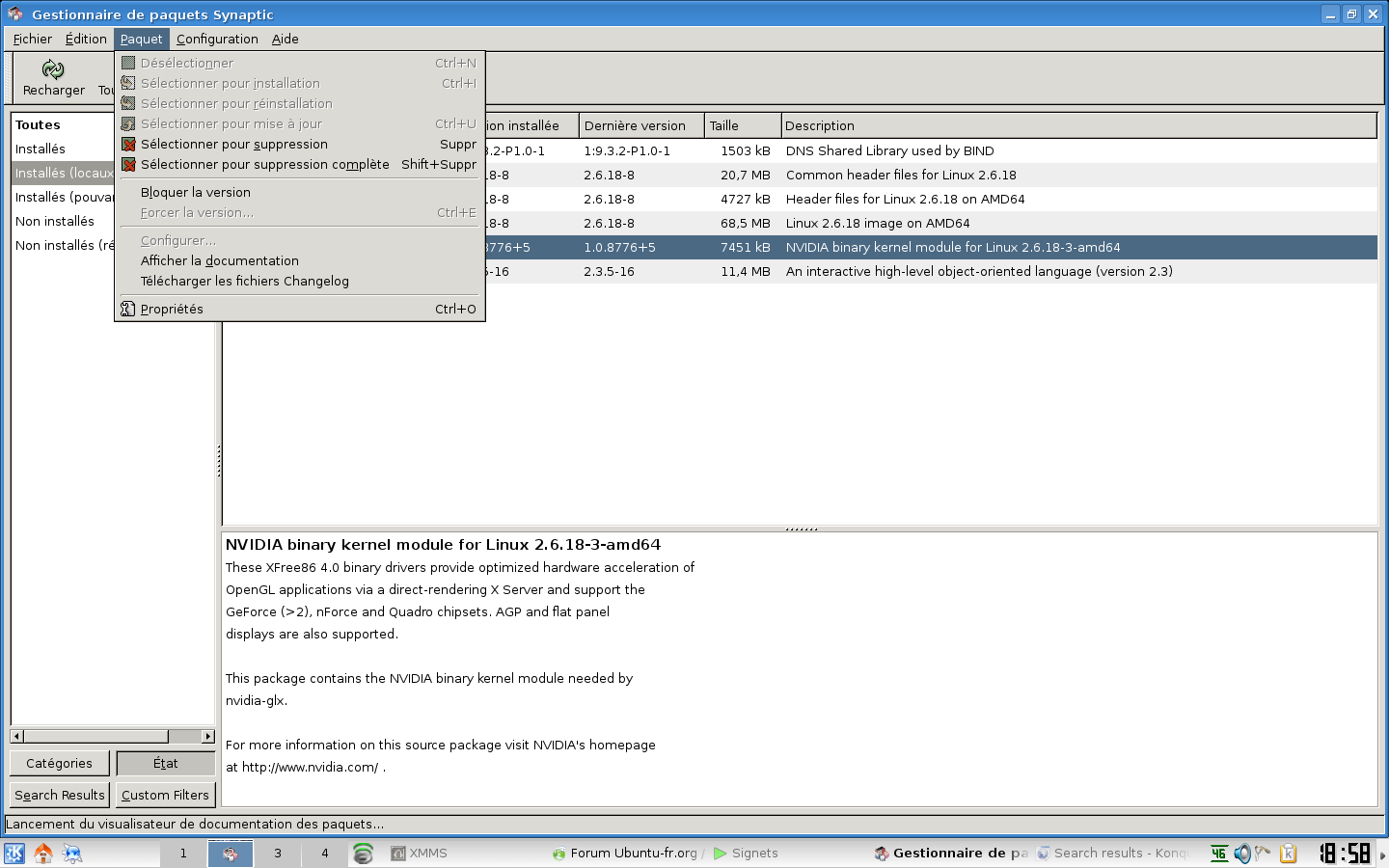Screen dimensions: 1389x868
Task: Select 'Non installés (ré...' filter entry
Action: coord(63,245)
